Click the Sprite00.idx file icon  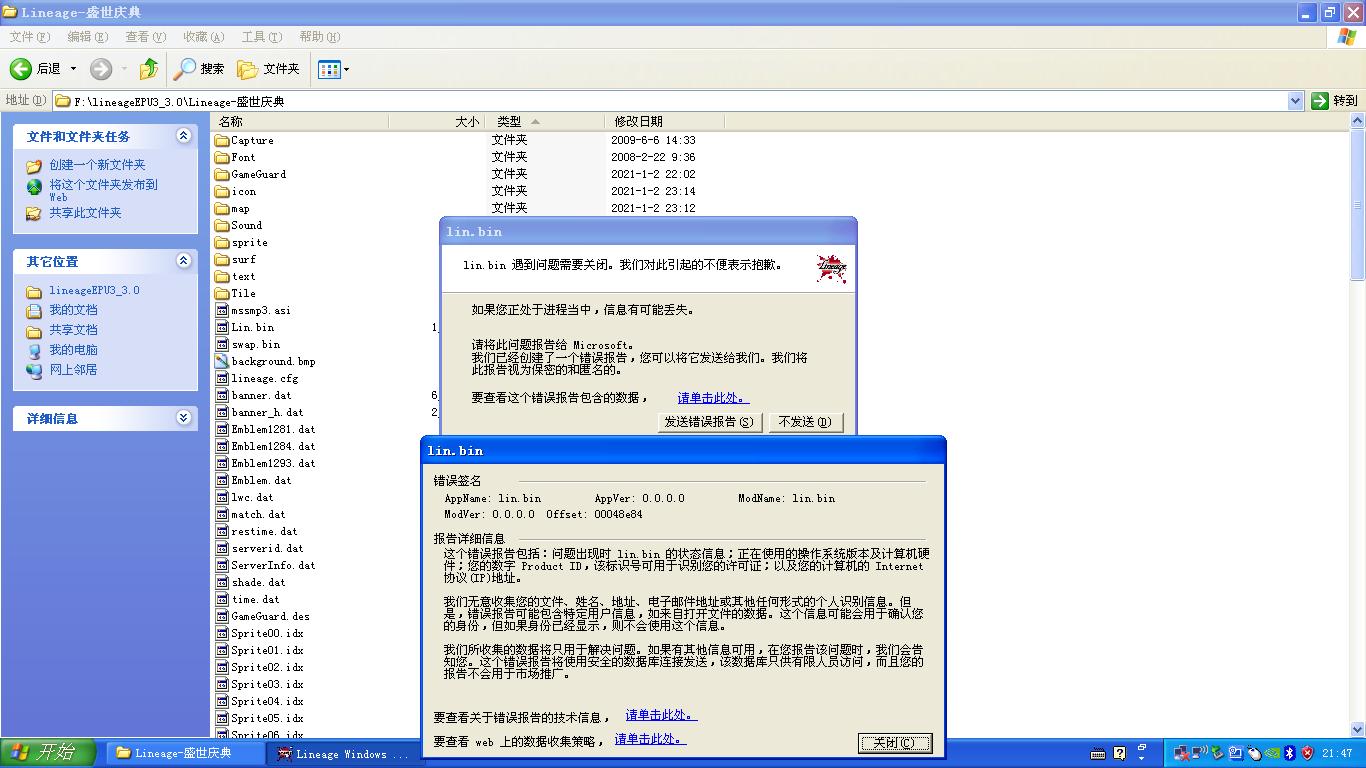tap(222, 633)
